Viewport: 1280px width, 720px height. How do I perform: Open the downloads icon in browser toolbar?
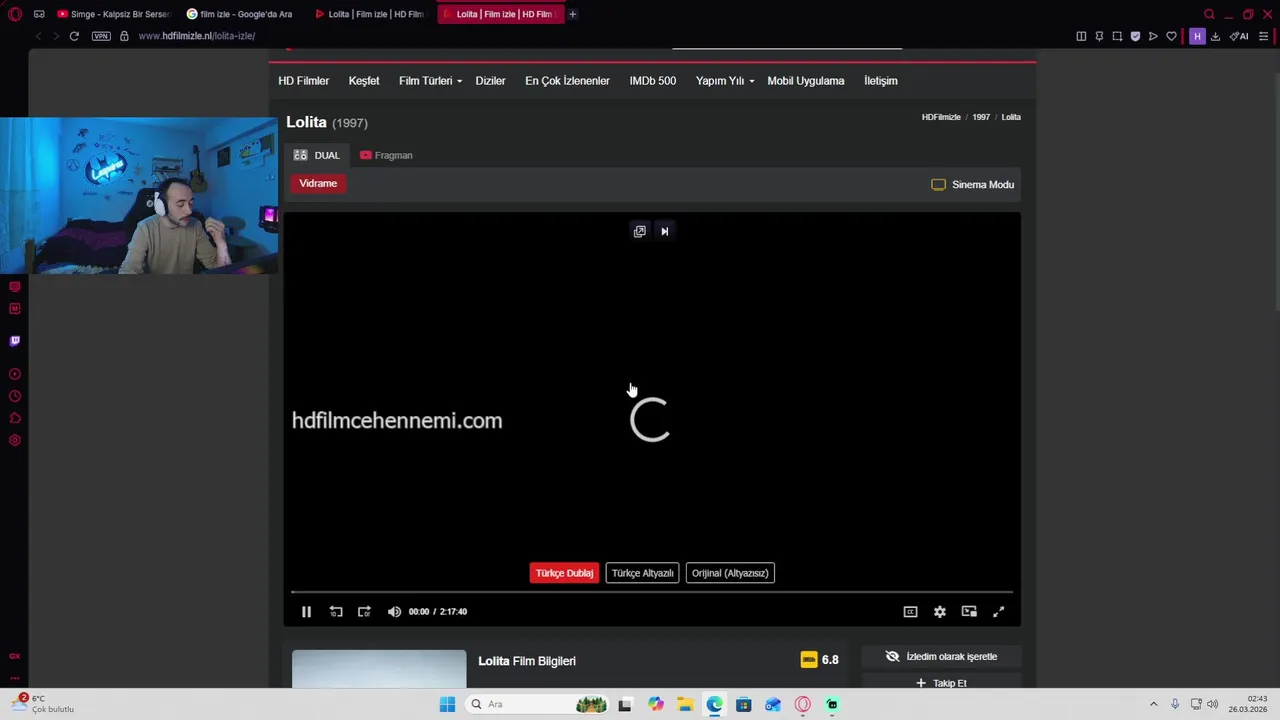[x=1215, y=36]
